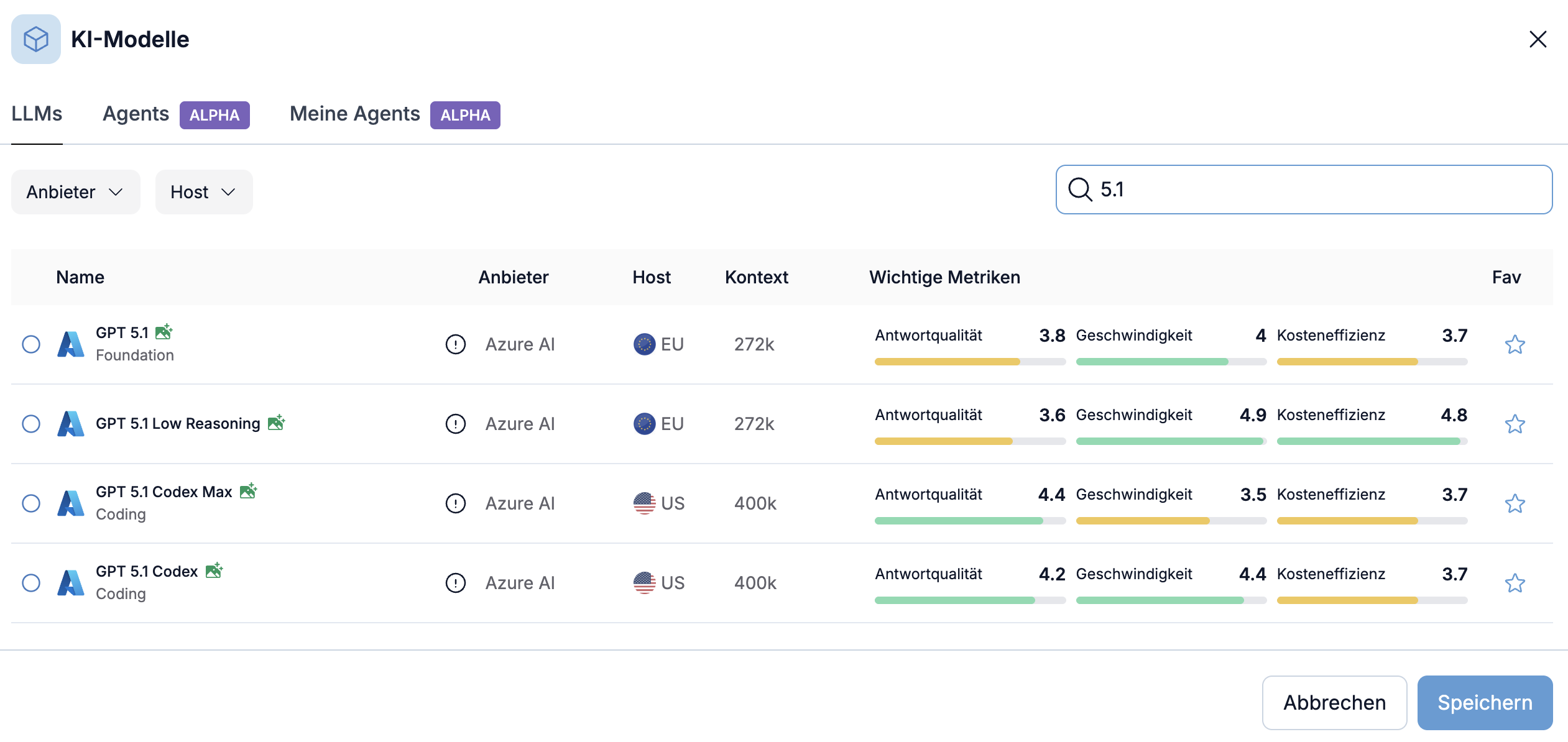The height and width of the screenshot is (742, 1568).
Task: Click info icon for GPT 5.1 Codex
Action: [455, 583]
